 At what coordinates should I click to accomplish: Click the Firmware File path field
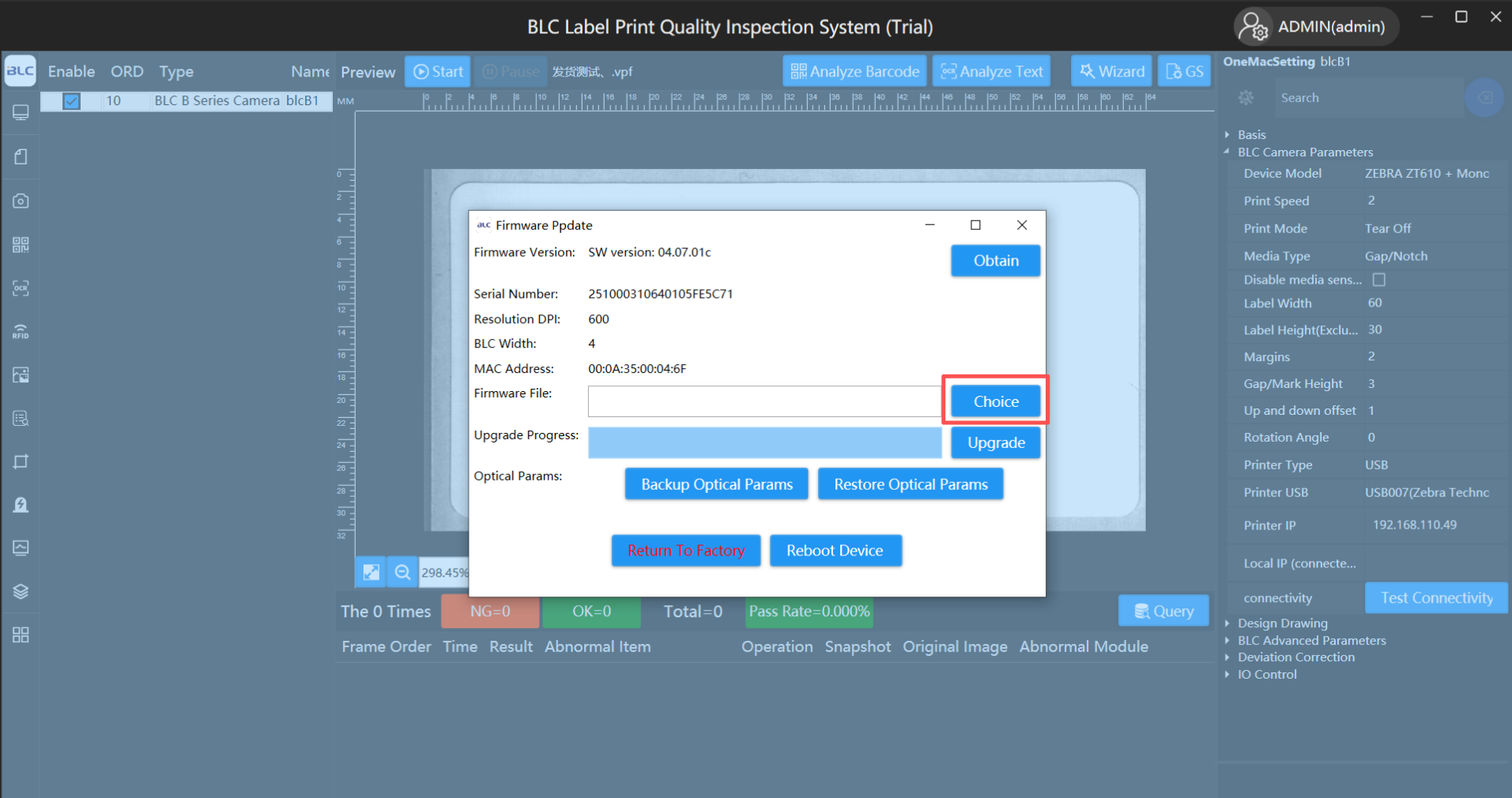pyautogui.click(x=764, y=401)
